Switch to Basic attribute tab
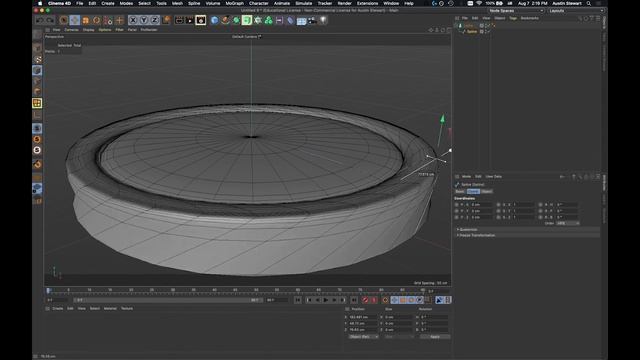The image size is (640, 360). coord(460,191)
